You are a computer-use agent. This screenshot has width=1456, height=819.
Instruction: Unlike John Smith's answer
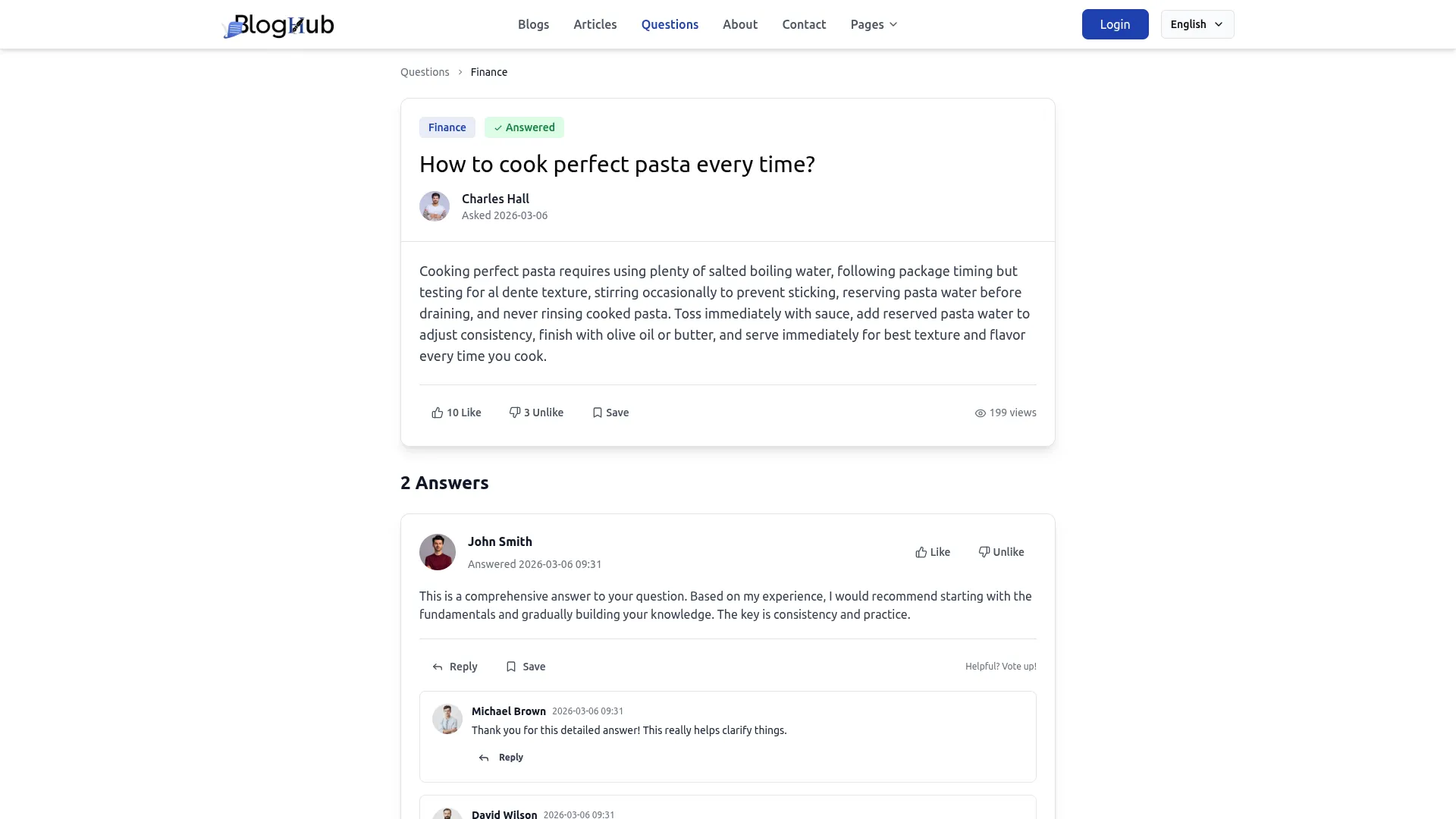1000,551
